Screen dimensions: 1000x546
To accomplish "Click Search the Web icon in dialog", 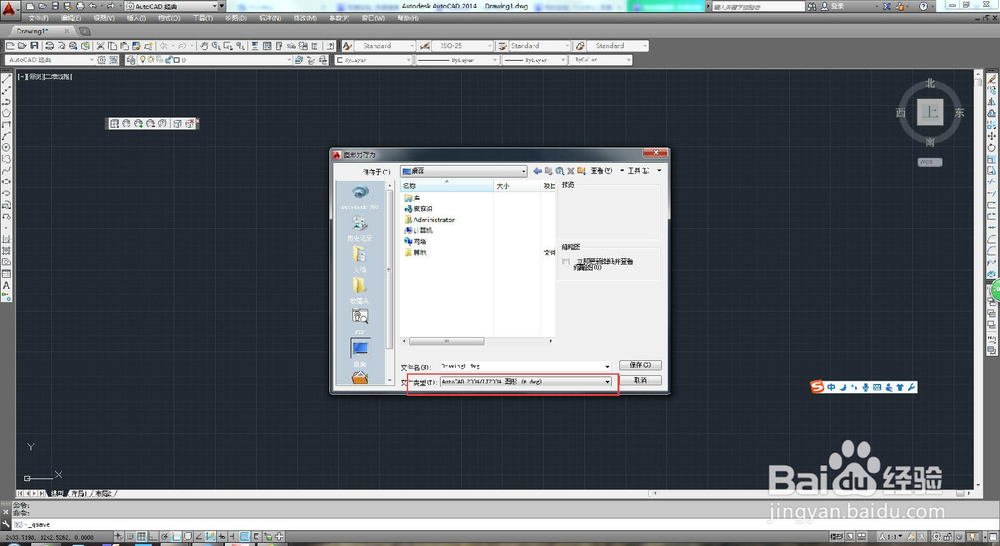I will click(559, 171).
